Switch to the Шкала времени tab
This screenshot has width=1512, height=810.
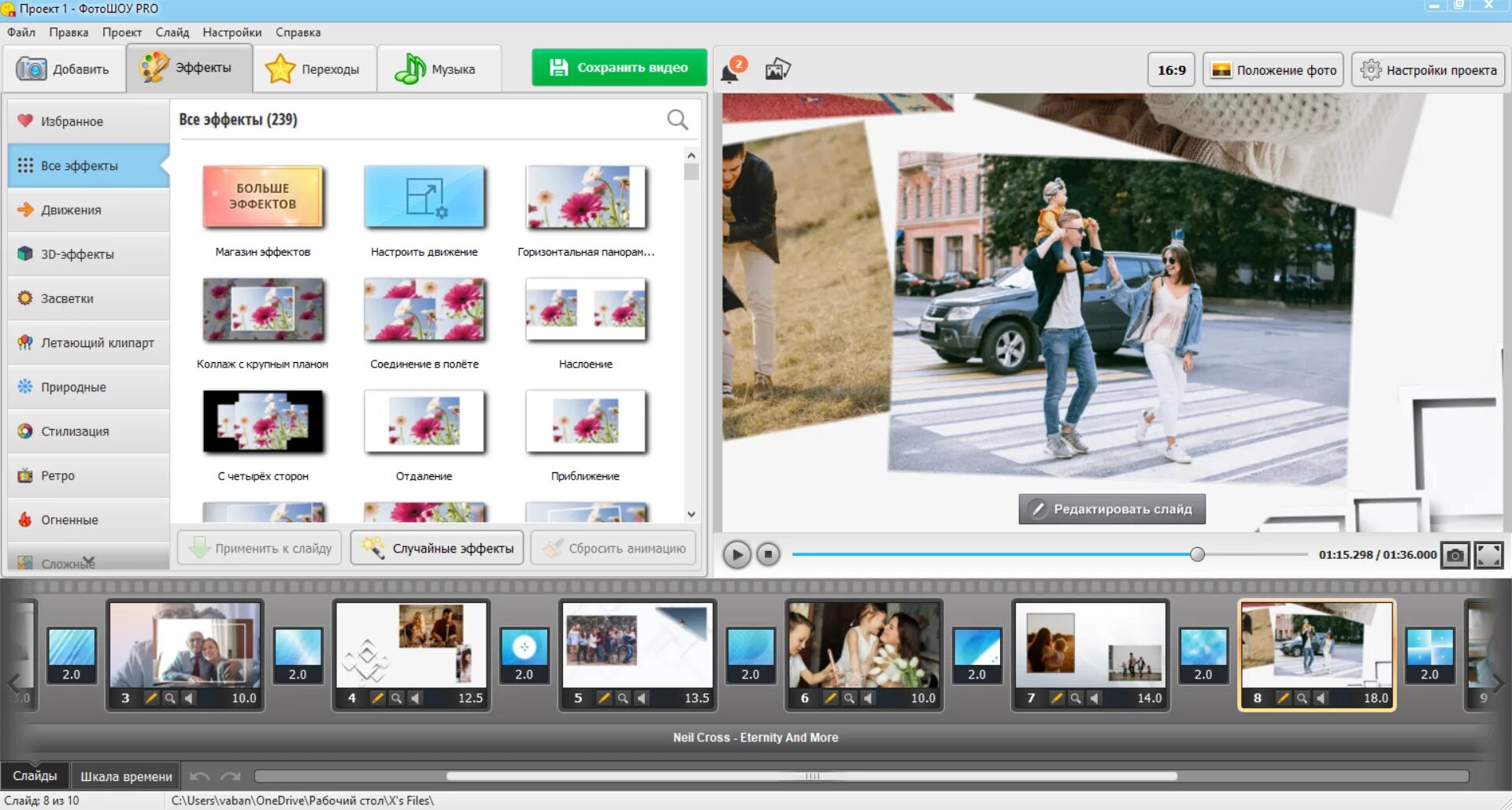pyautogui.click(x=126, y=776)
